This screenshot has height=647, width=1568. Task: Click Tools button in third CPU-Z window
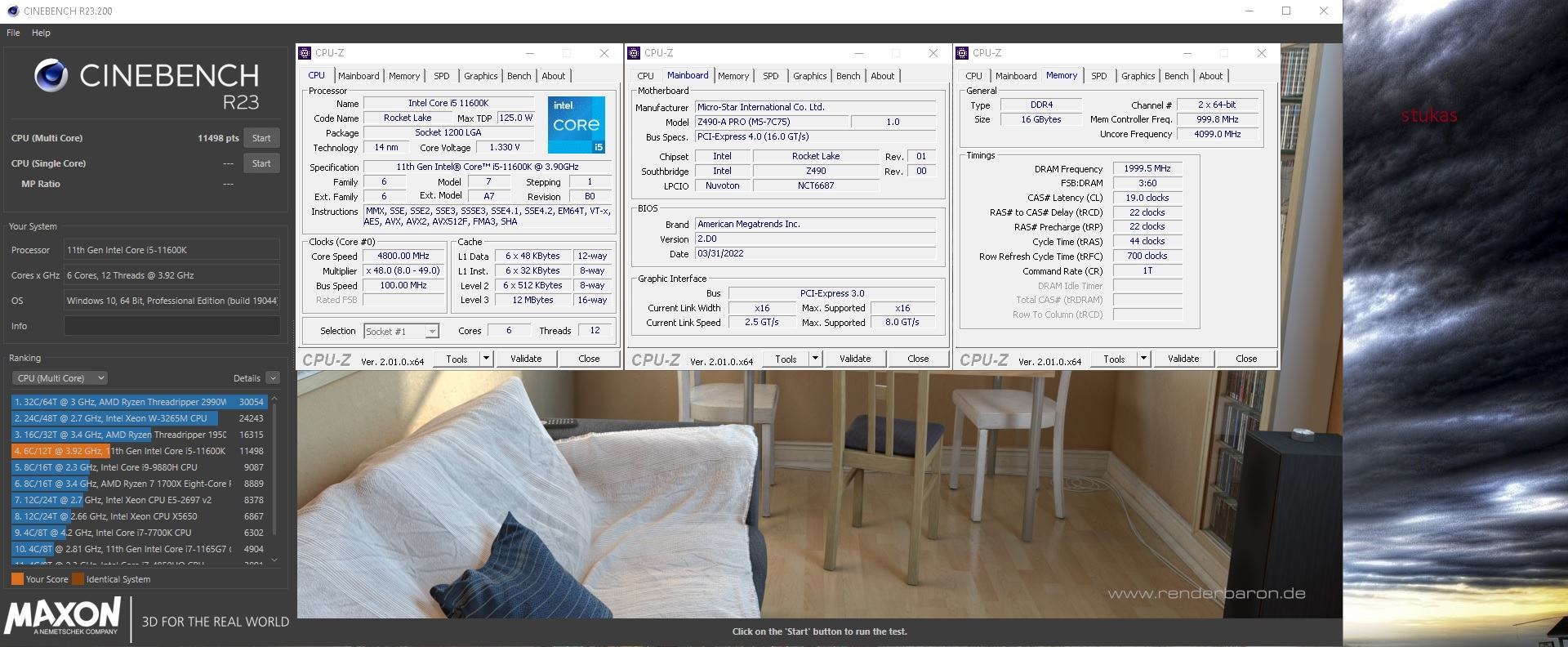click(x=1114, y=359)
